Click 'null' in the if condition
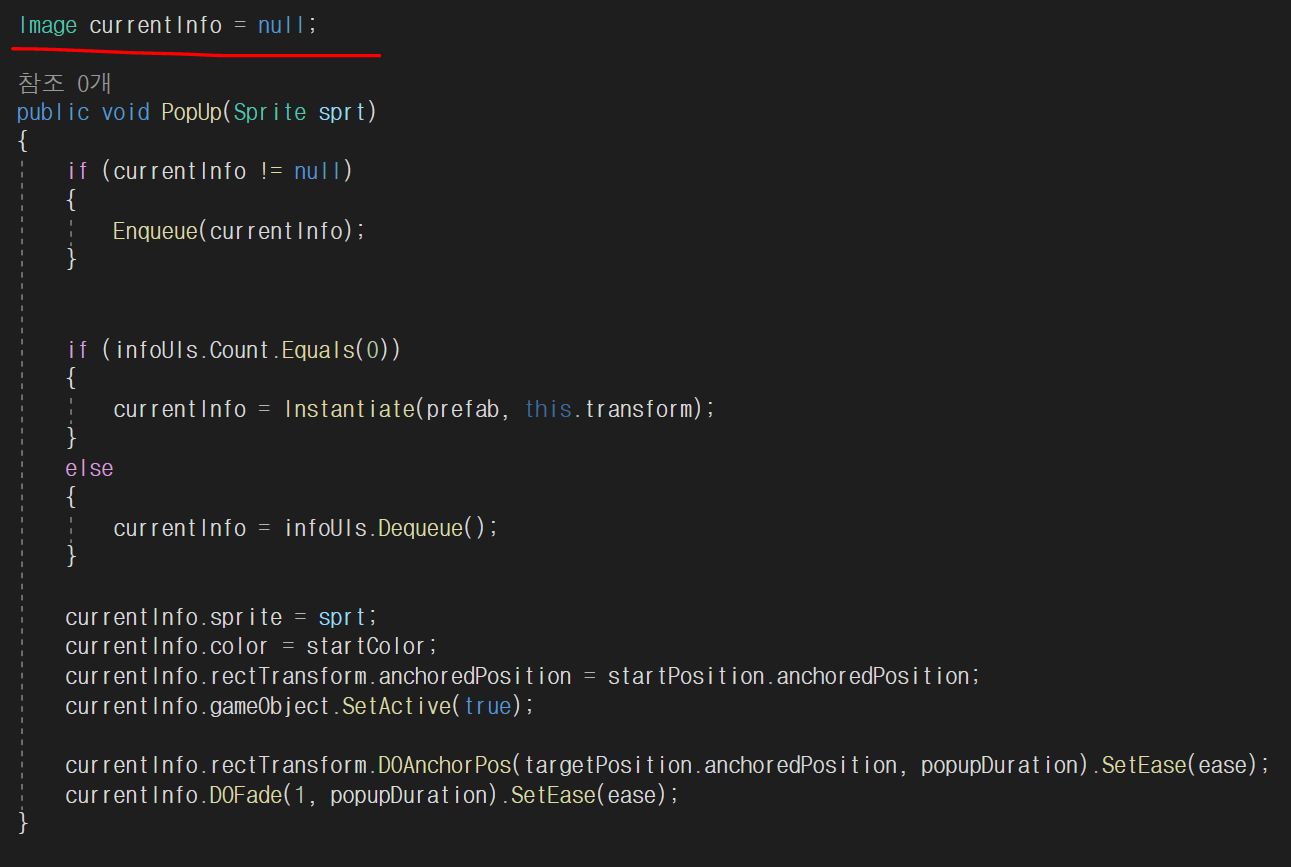The image size is (1291, 867). click(x=319, y=171)
